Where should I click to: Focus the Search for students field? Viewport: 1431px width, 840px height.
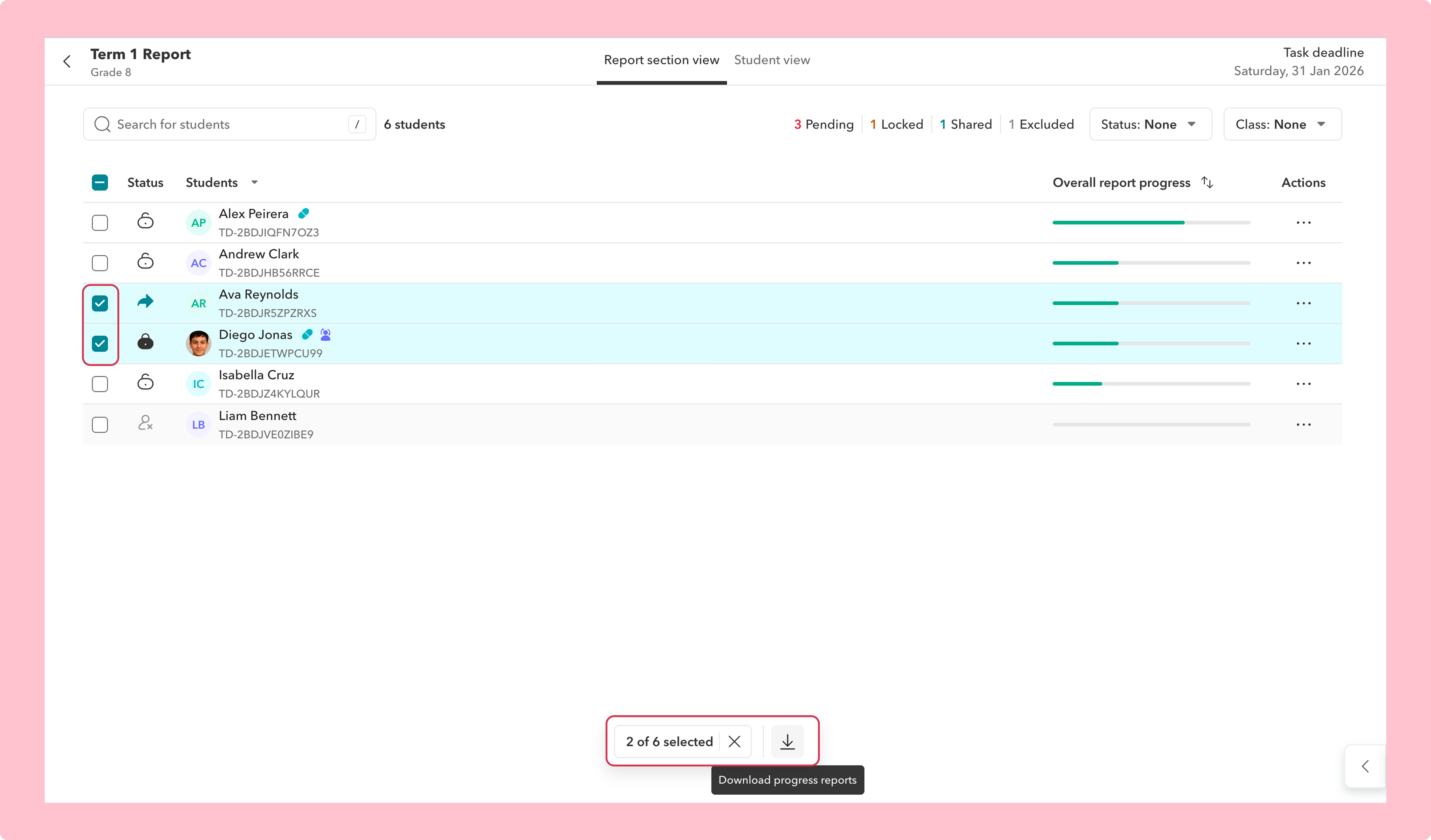pos(229,124)
